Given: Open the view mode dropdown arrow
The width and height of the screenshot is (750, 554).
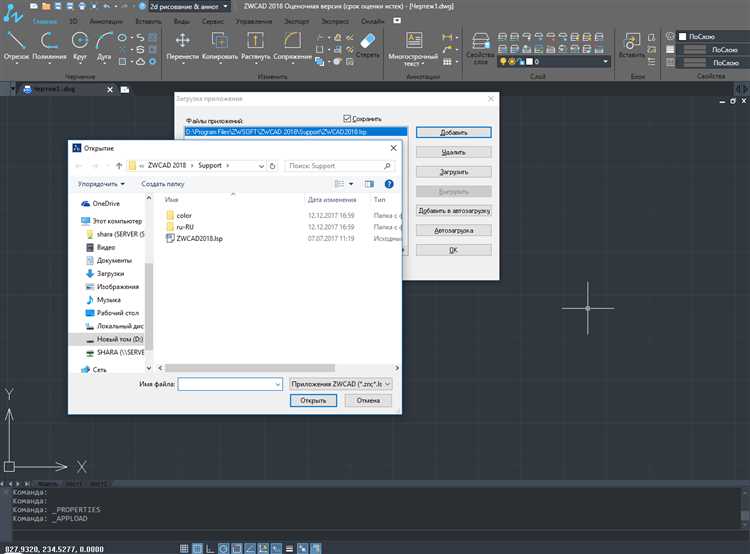Looking at the screenshot, I should point(351,184).
